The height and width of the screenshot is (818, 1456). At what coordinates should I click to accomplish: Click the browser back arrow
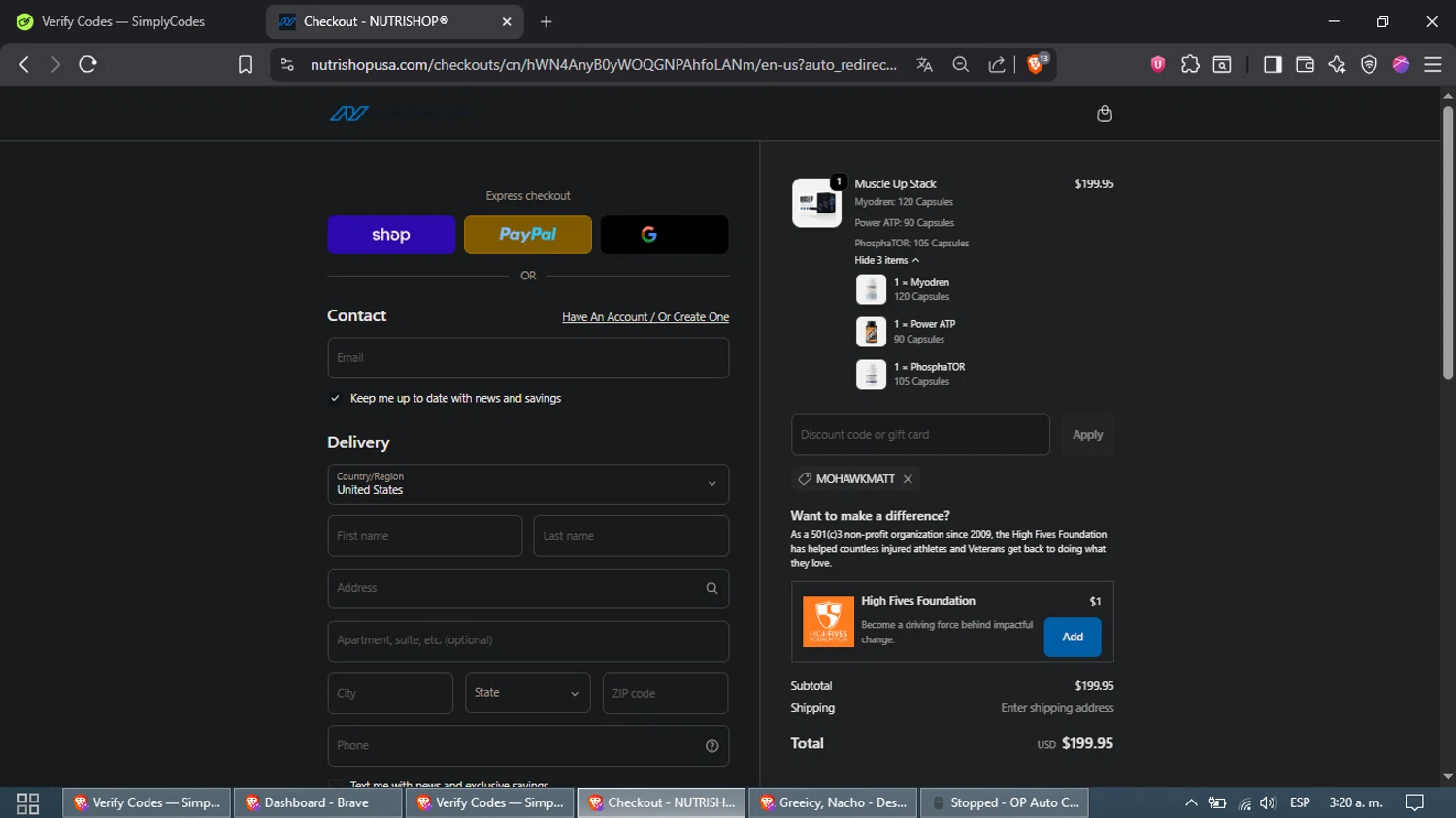[24, 64]
